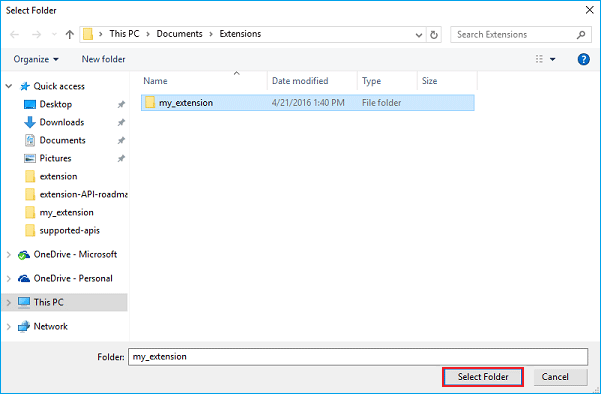The width and height of the screenshot is (601, 394).
Task: Click Documents in the address breadcrumb
Action: tap(179, 34)
